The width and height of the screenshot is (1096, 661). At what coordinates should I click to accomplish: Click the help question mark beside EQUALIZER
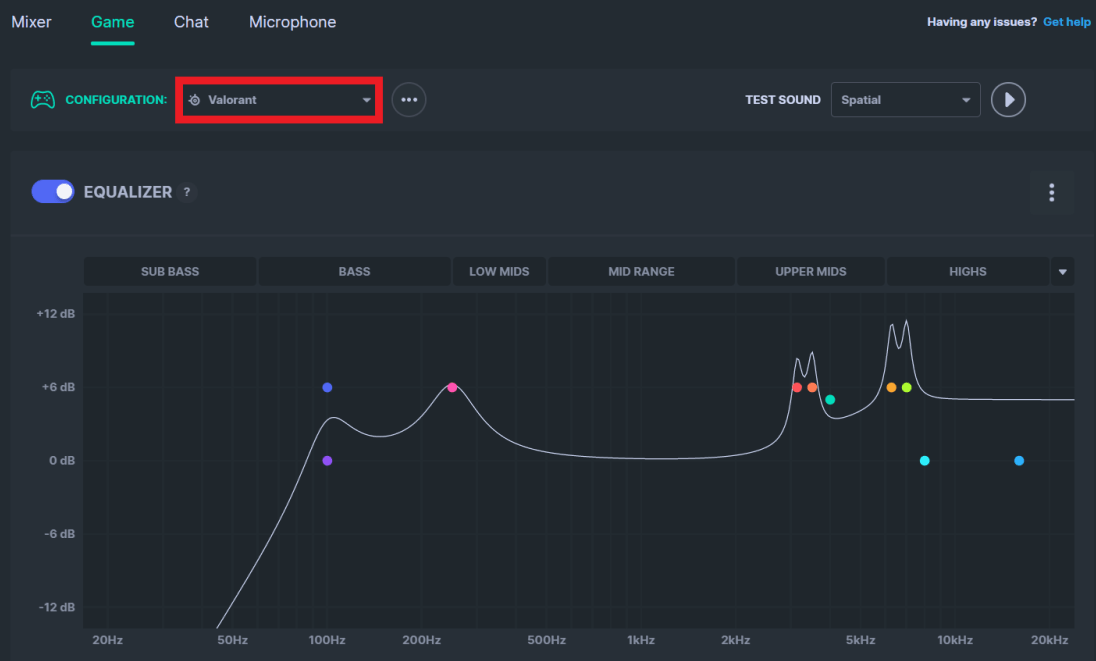tap(186, 192)
